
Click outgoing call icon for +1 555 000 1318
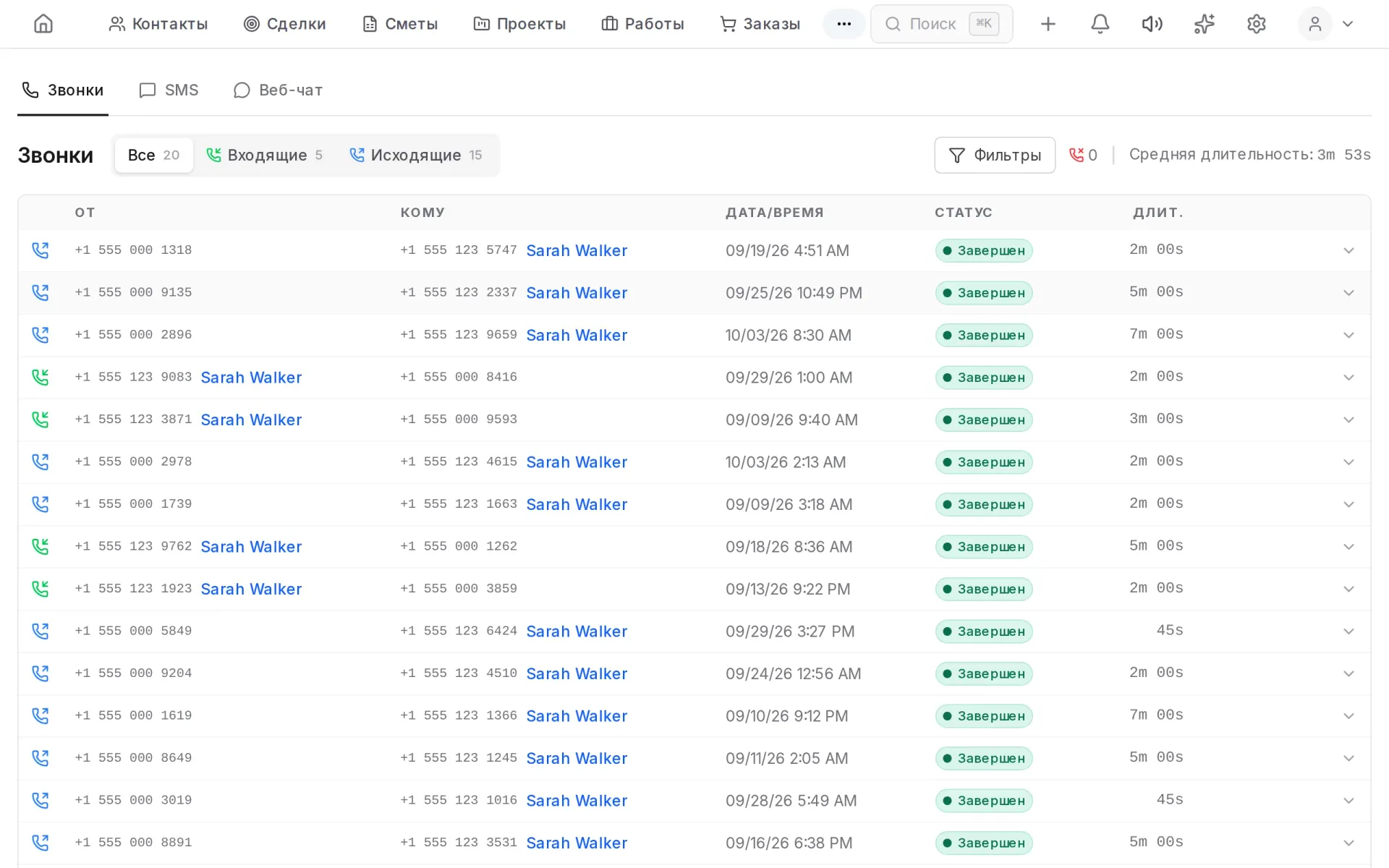click(x=41, y=250)
